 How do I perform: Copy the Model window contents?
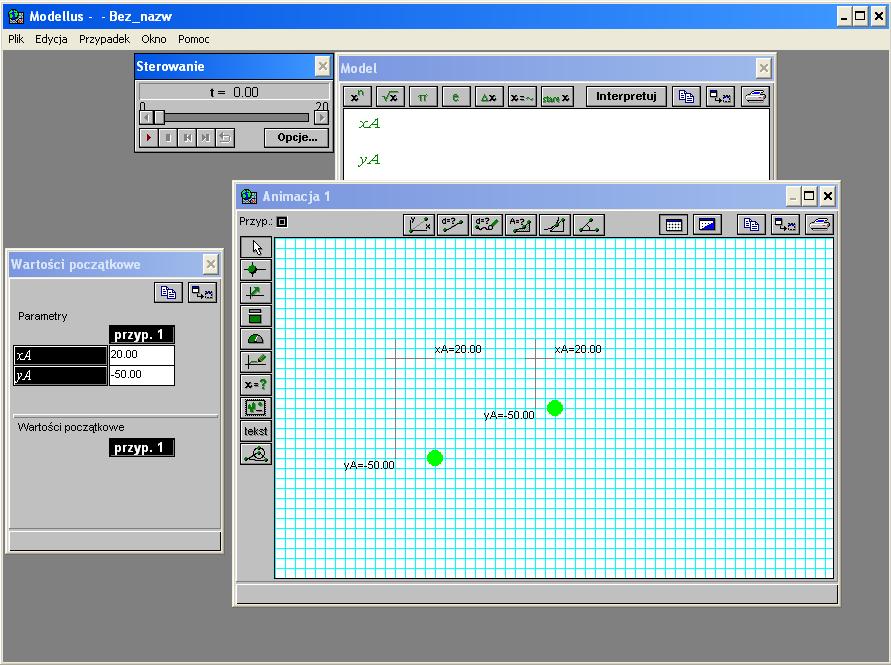[686, 97]
